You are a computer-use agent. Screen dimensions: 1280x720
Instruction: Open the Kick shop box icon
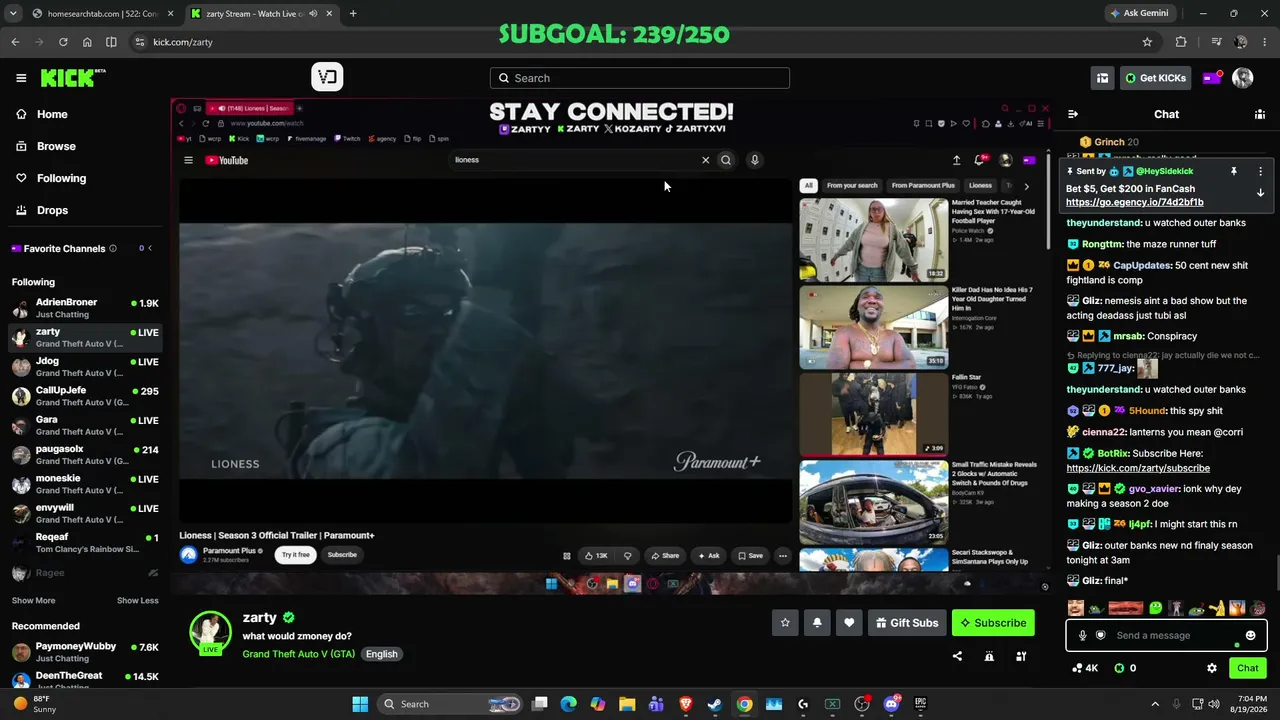1102,78
